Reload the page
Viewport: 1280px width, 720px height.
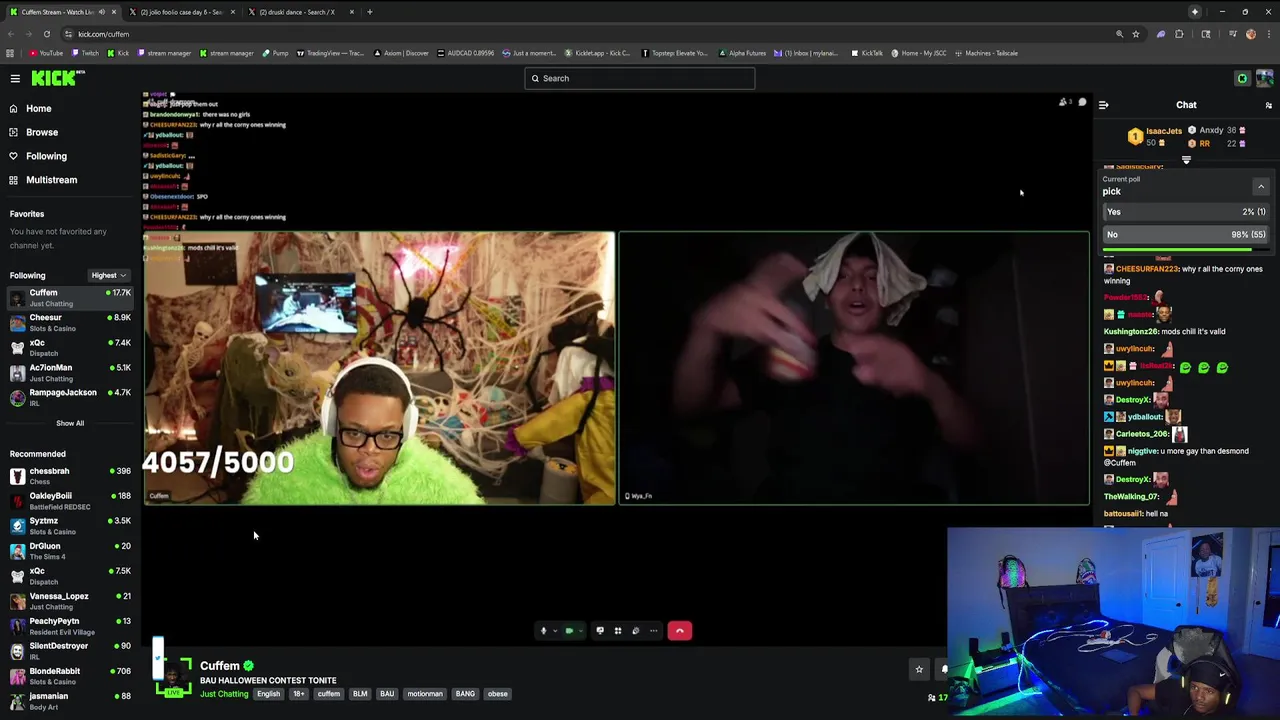pos(46,34)
